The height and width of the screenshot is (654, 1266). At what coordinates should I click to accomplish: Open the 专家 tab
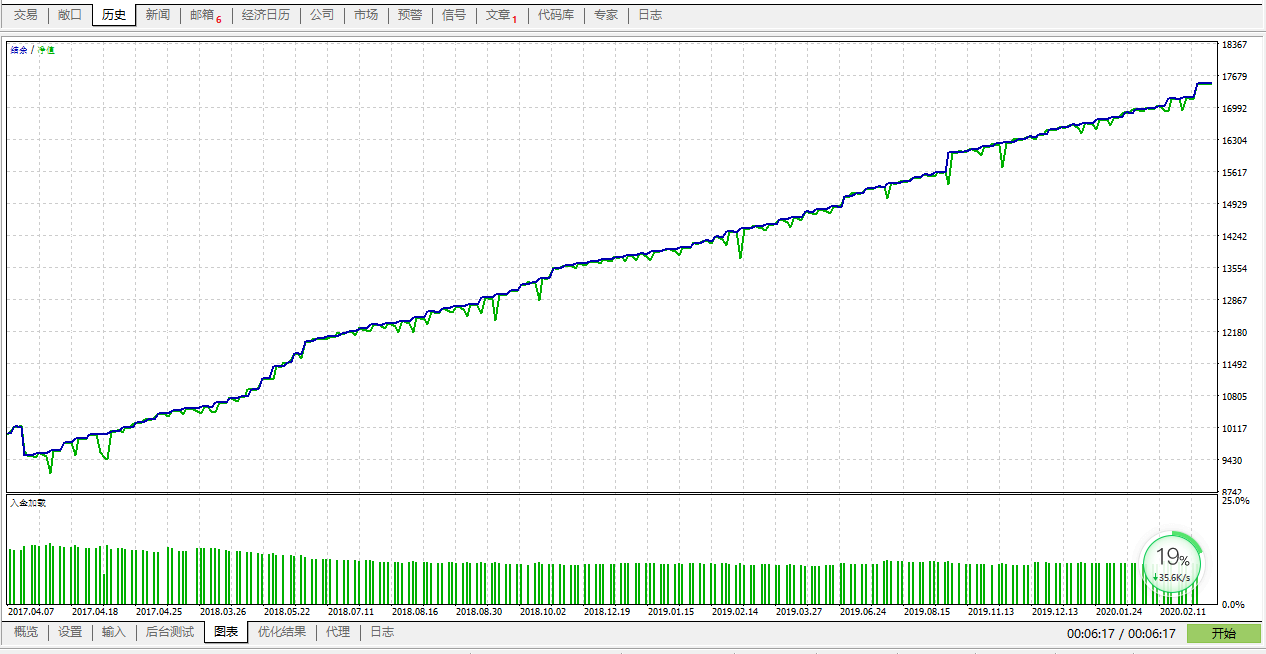[606, 15]
